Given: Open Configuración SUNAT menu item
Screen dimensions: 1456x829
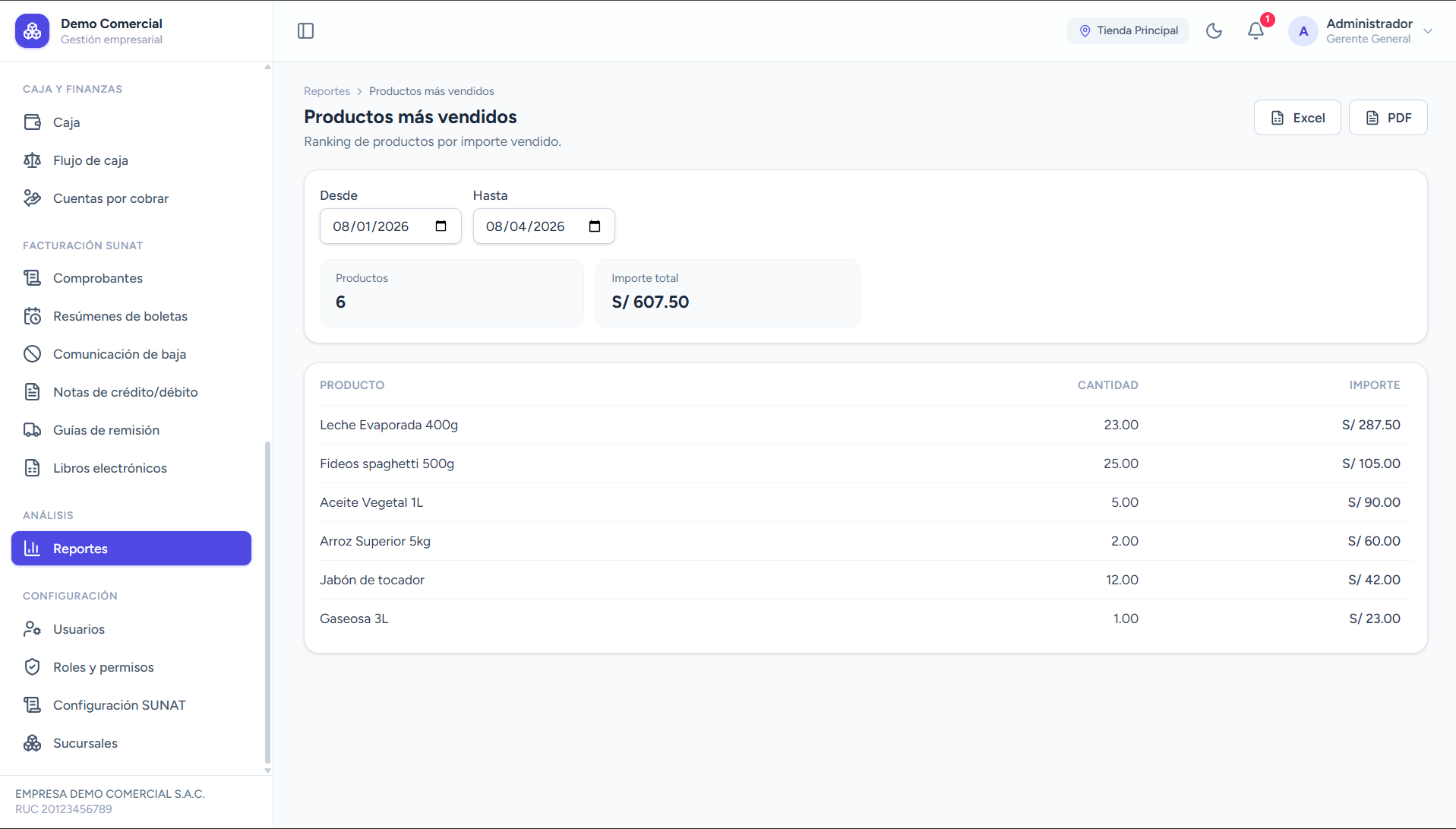Looking at the screenshot, I should [131, 705].
